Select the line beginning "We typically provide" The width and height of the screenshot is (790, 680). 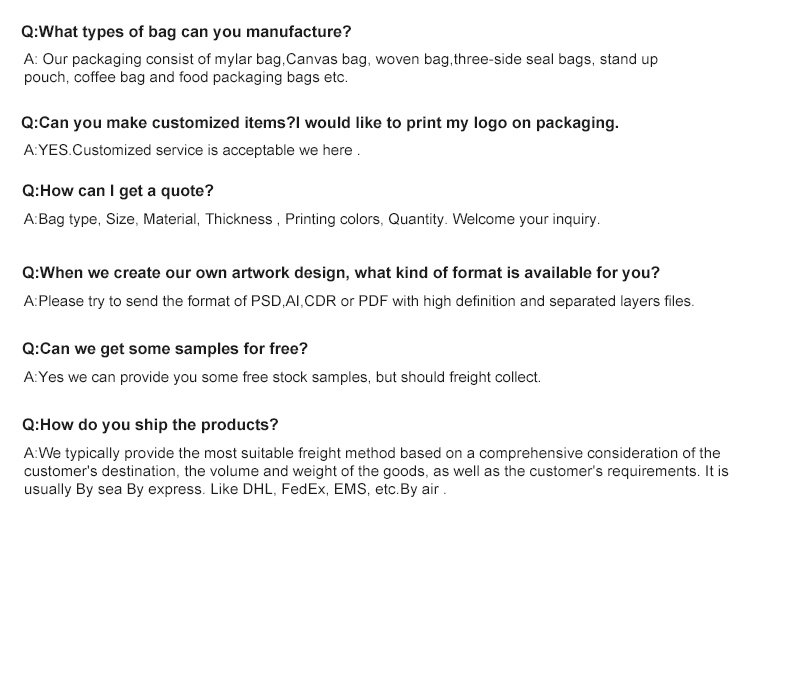[x=371, y=453]
